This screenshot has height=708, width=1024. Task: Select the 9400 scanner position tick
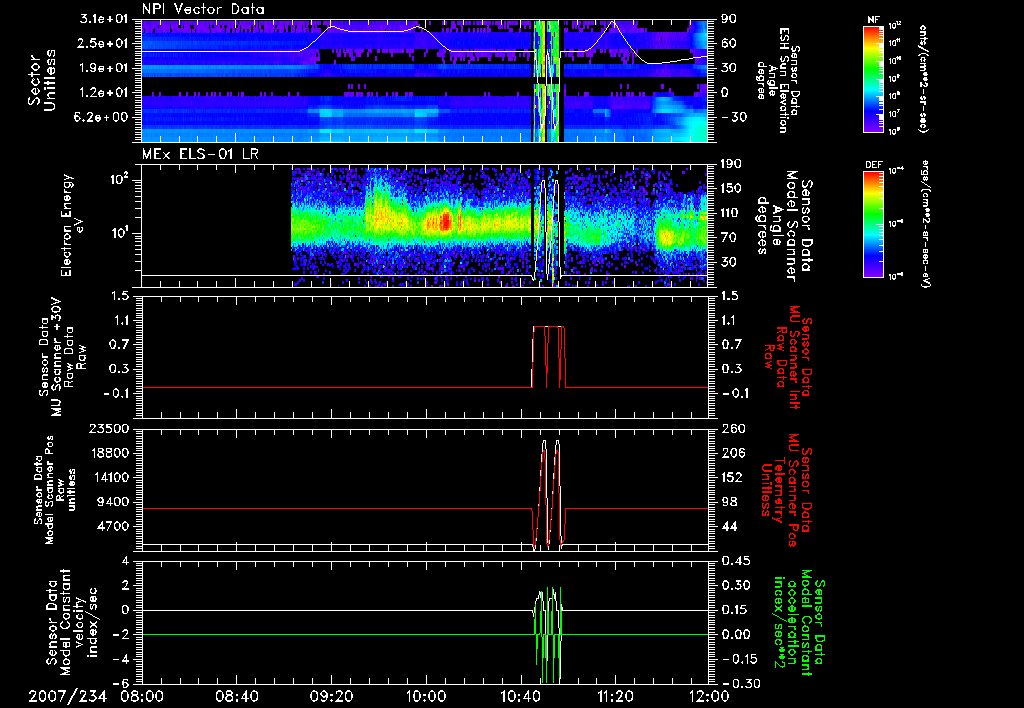tap(113, 502)
